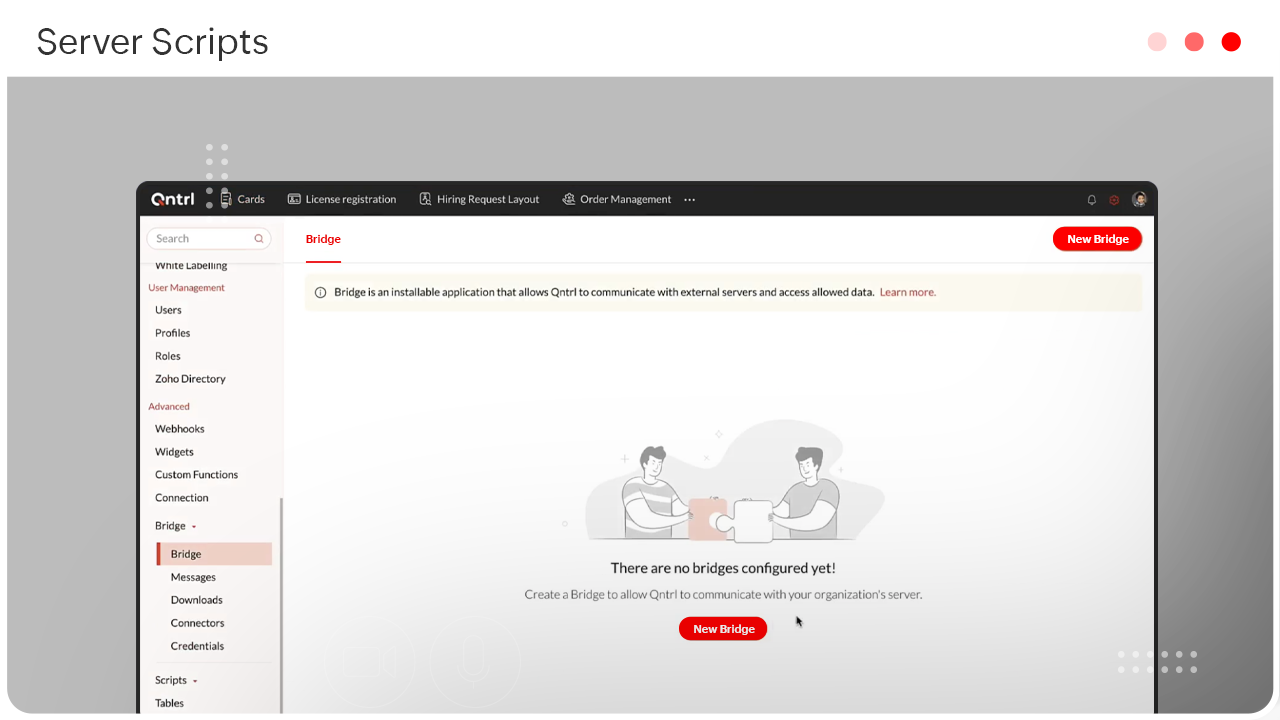Click the sidebar vertical scrollbar
Viewport: 1280px width, 720px height.
(x=281, y=600)
